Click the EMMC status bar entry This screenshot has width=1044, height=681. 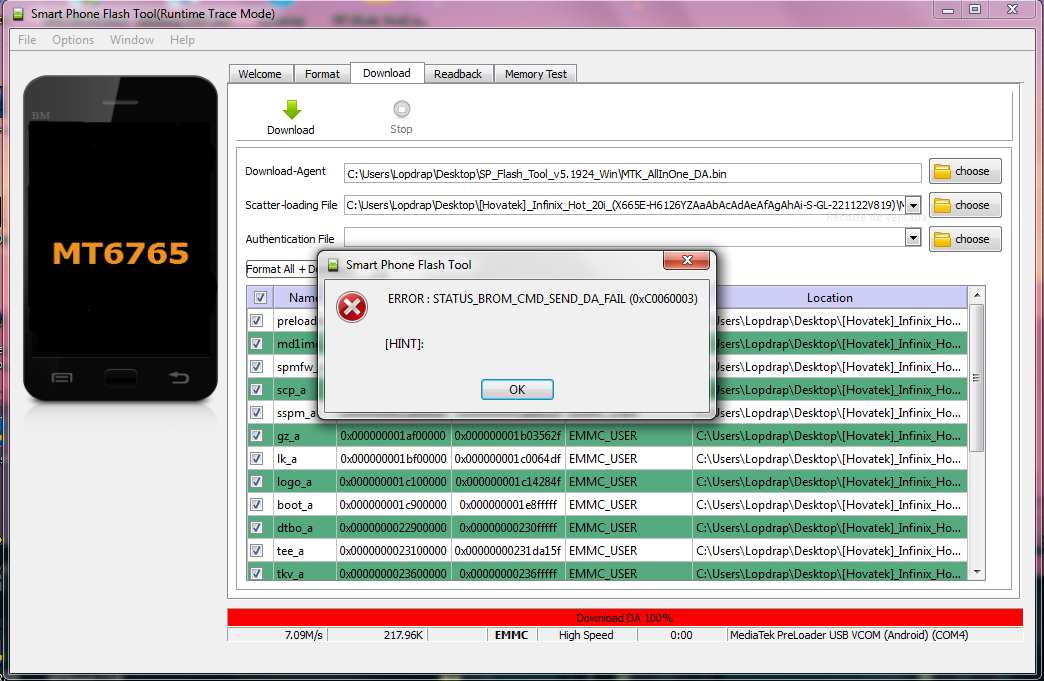[x=511, y=635]
